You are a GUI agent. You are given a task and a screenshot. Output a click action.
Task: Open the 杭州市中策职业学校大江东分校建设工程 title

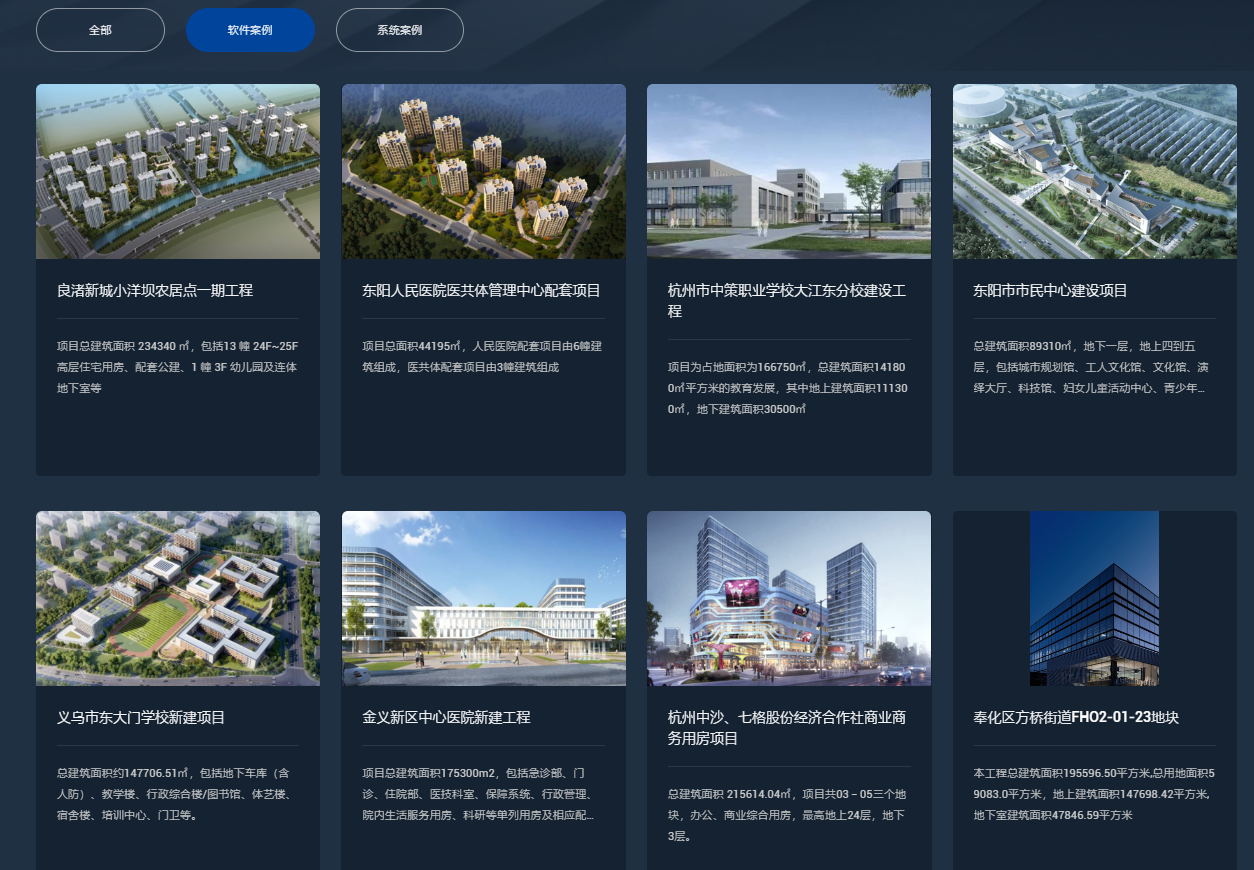[786, 301]
